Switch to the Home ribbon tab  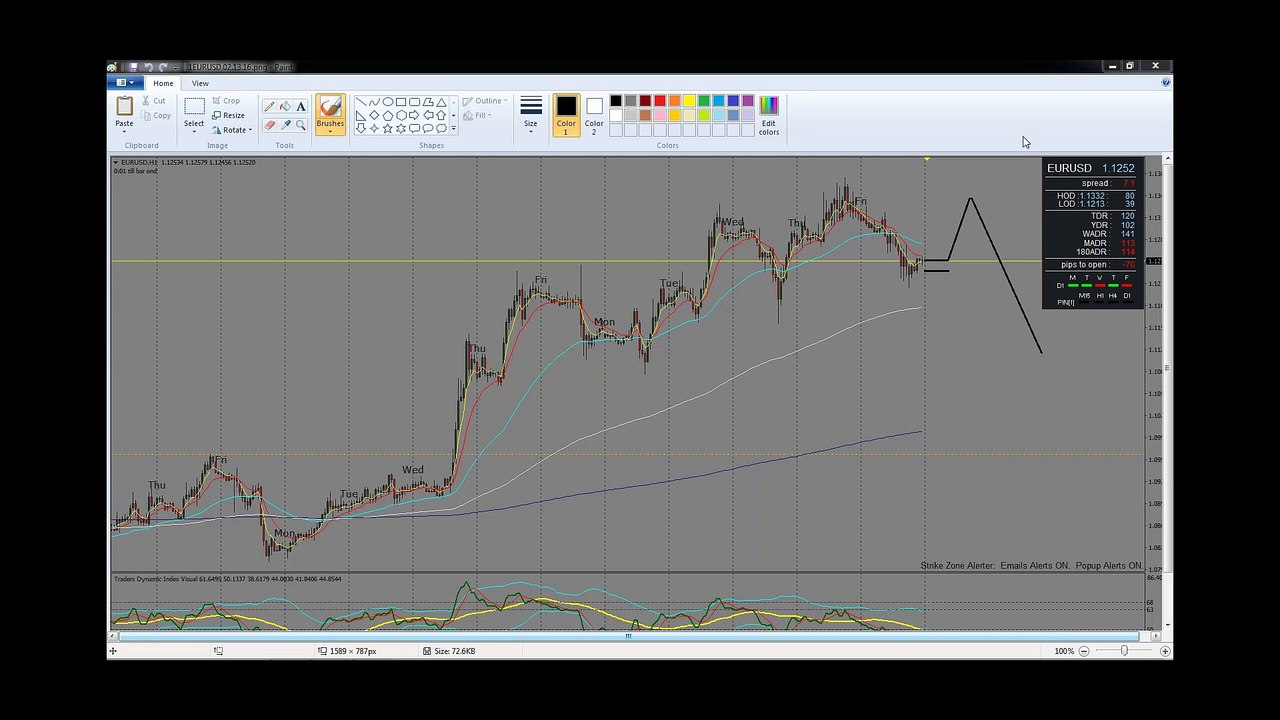pyautogui.click(x=163, y=83)
